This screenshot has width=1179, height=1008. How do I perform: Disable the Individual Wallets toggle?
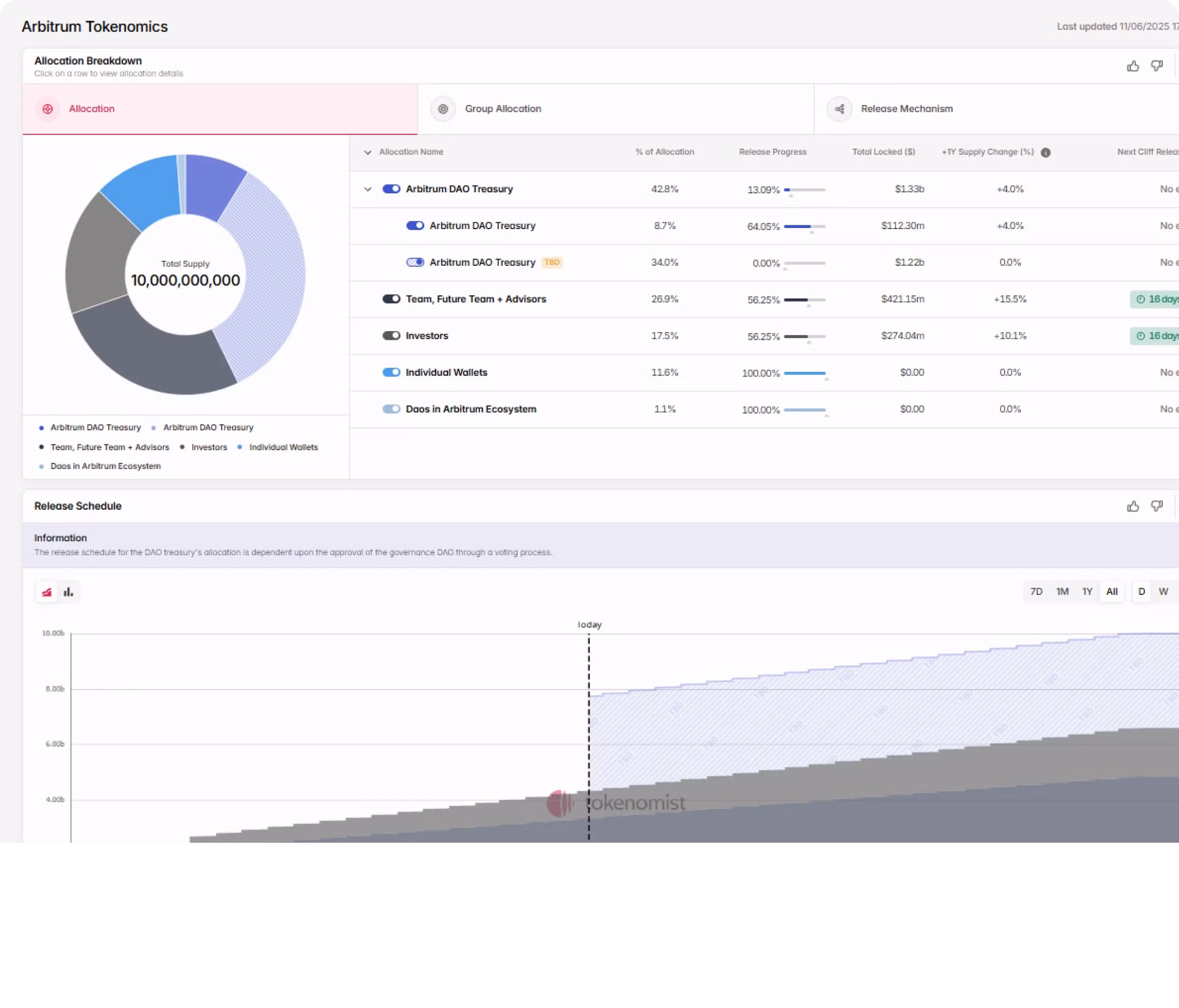pyautogui.click(x=391, y=372)
